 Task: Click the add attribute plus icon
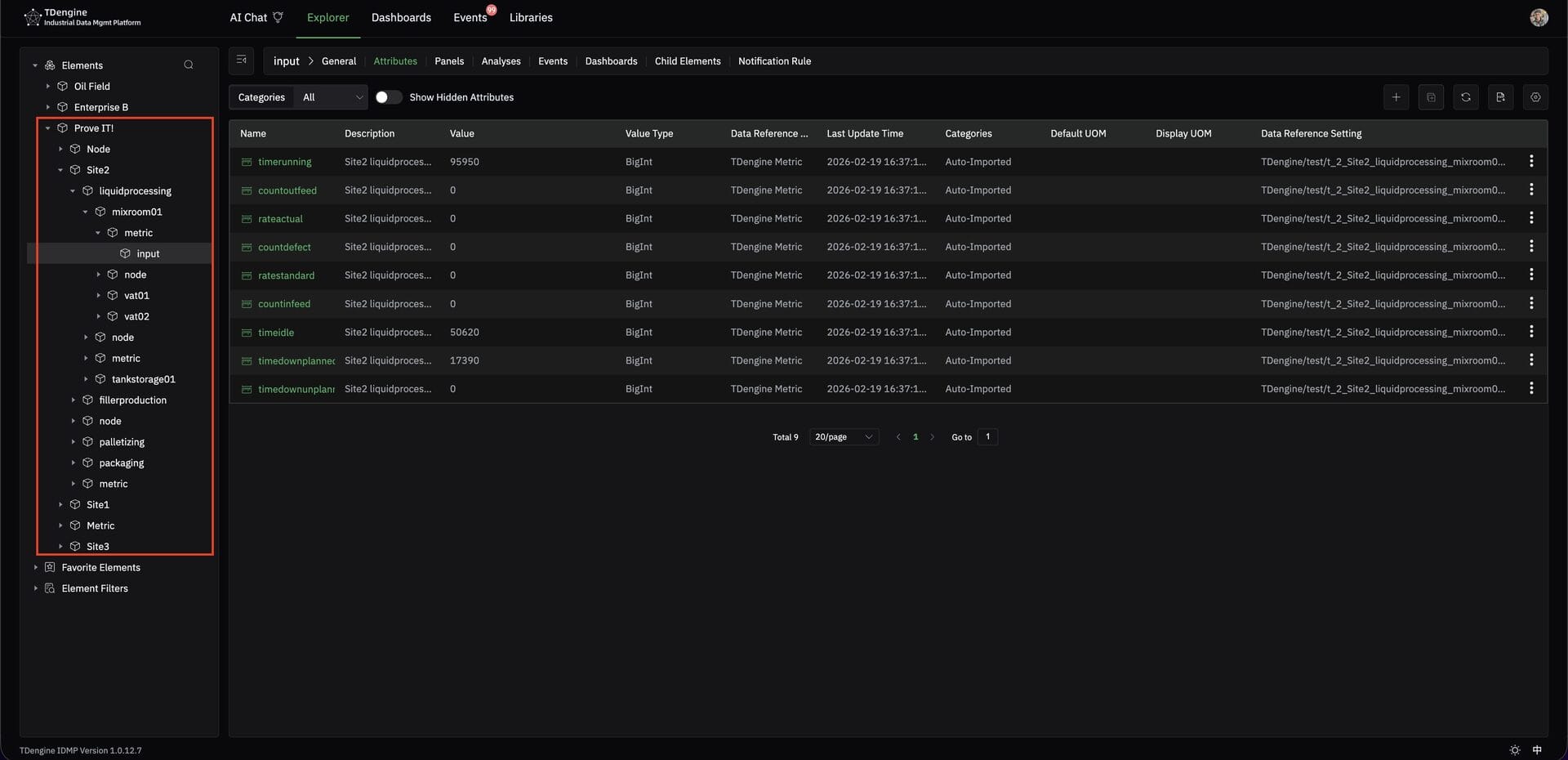(1396, 97)
